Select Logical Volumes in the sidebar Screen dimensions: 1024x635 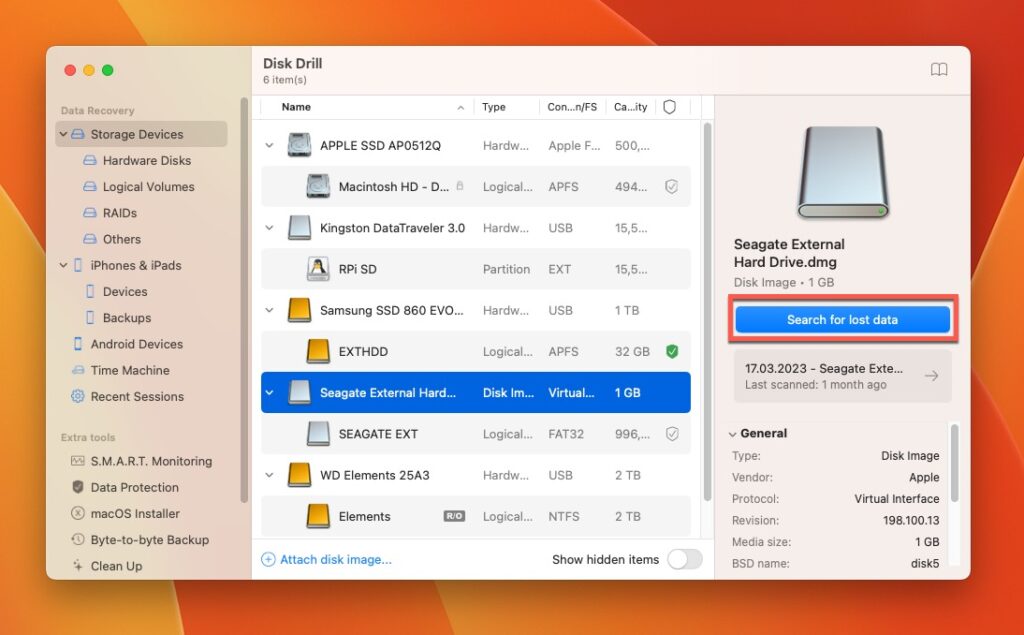pyautogui.click(x=122, y=187)
